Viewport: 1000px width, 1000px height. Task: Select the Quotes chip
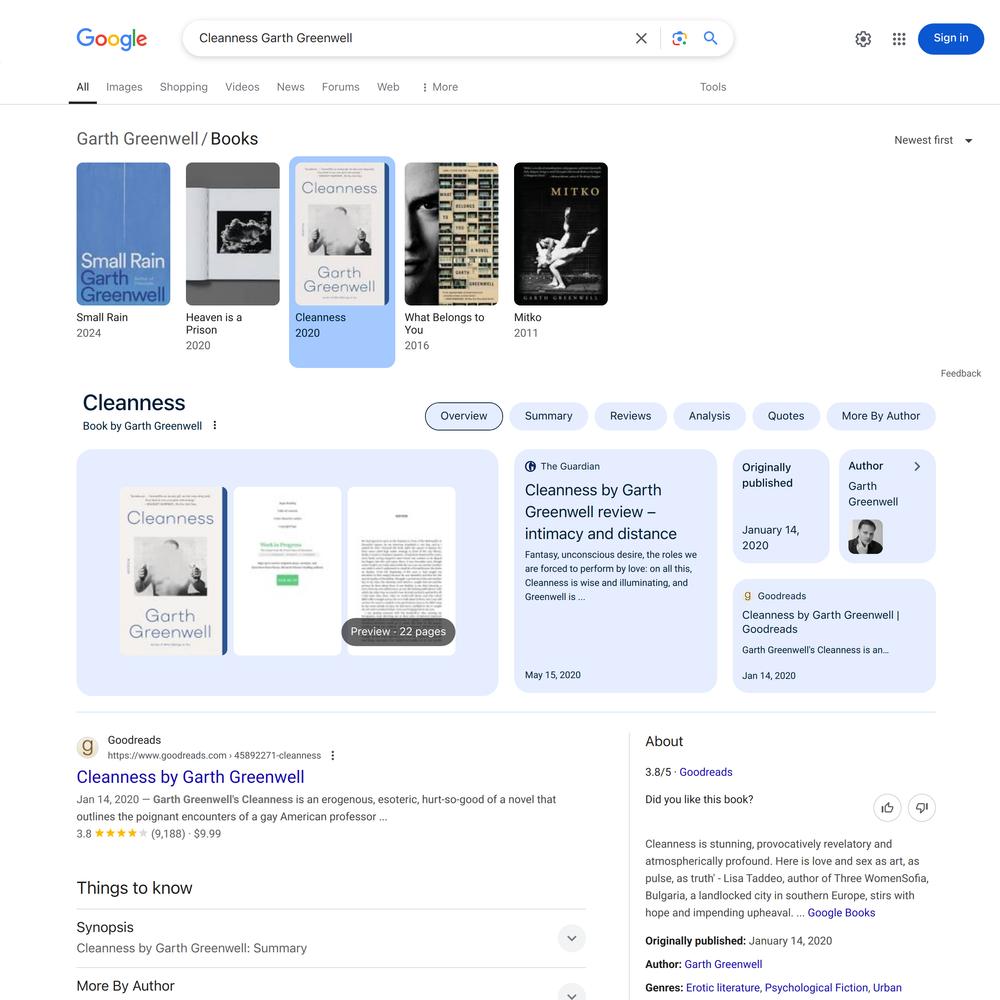[786, 416]
